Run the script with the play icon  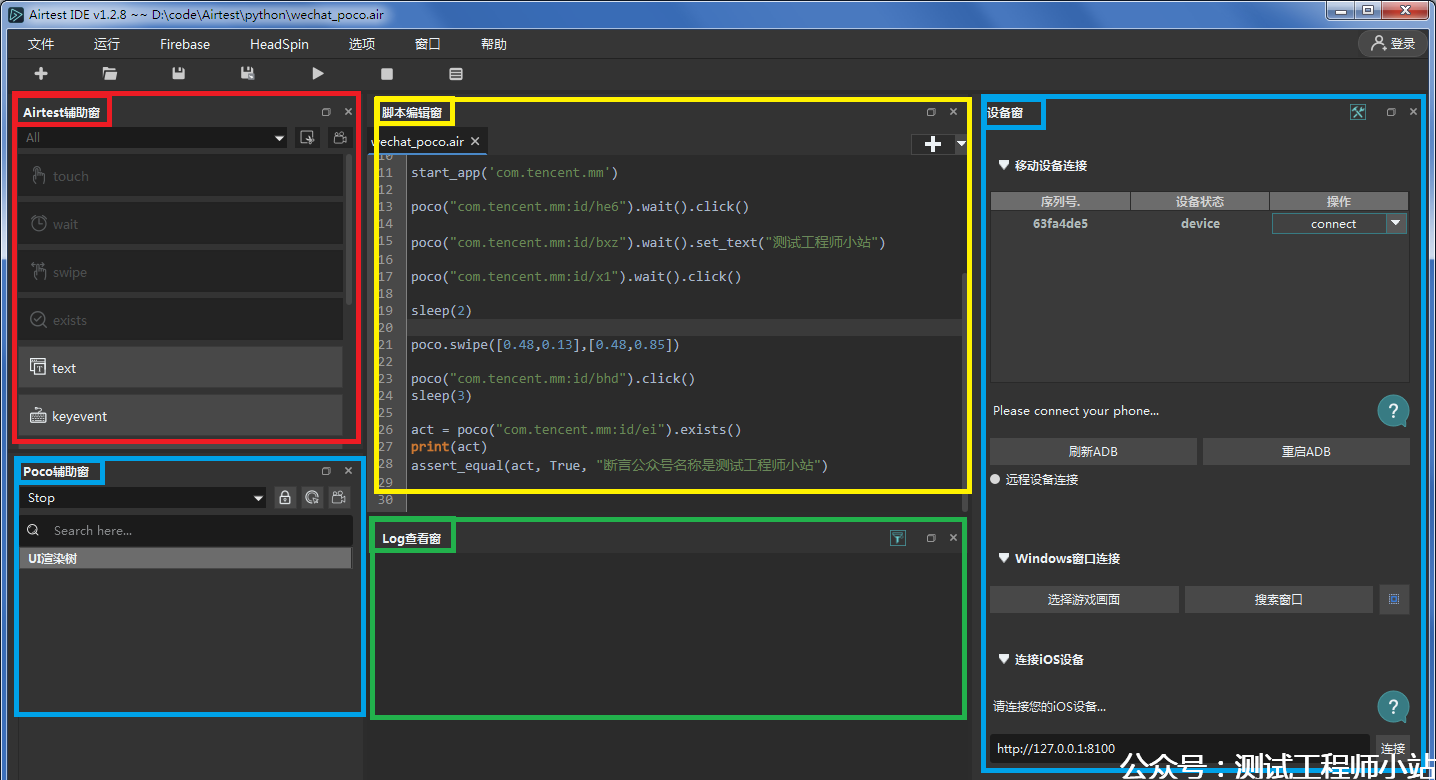click(318, 73)
